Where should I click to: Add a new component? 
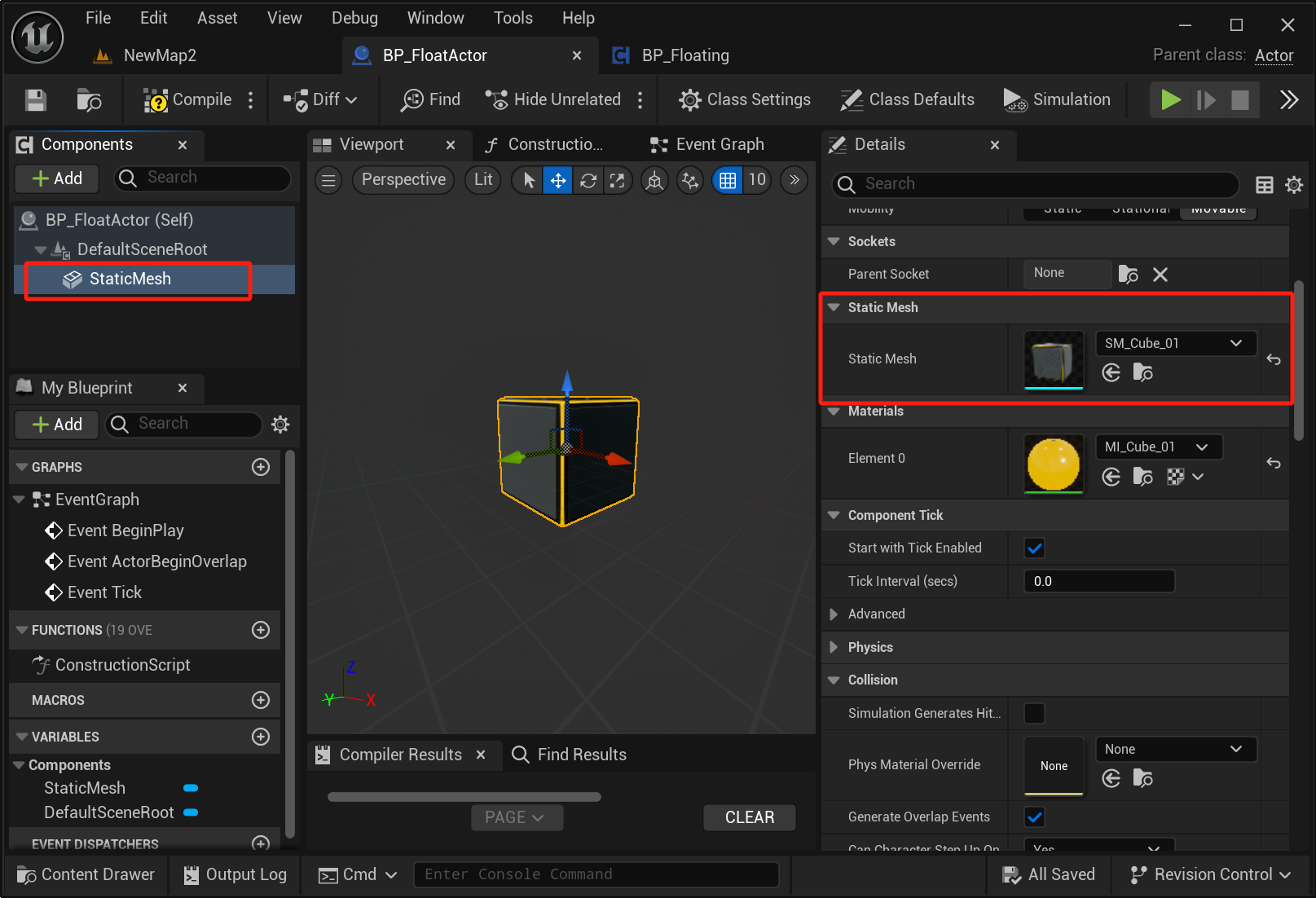(57, 178)
